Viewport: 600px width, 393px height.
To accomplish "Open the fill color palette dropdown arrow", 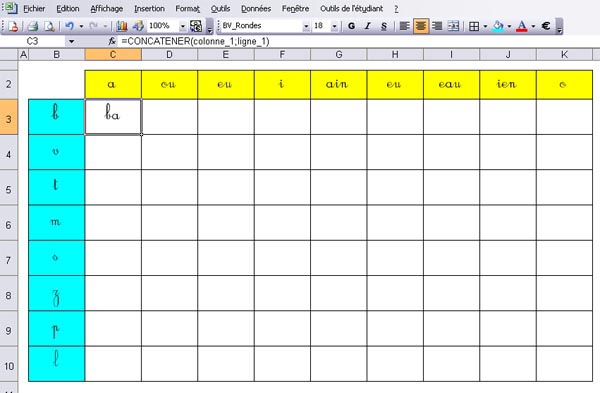I will tap(509, 26).
